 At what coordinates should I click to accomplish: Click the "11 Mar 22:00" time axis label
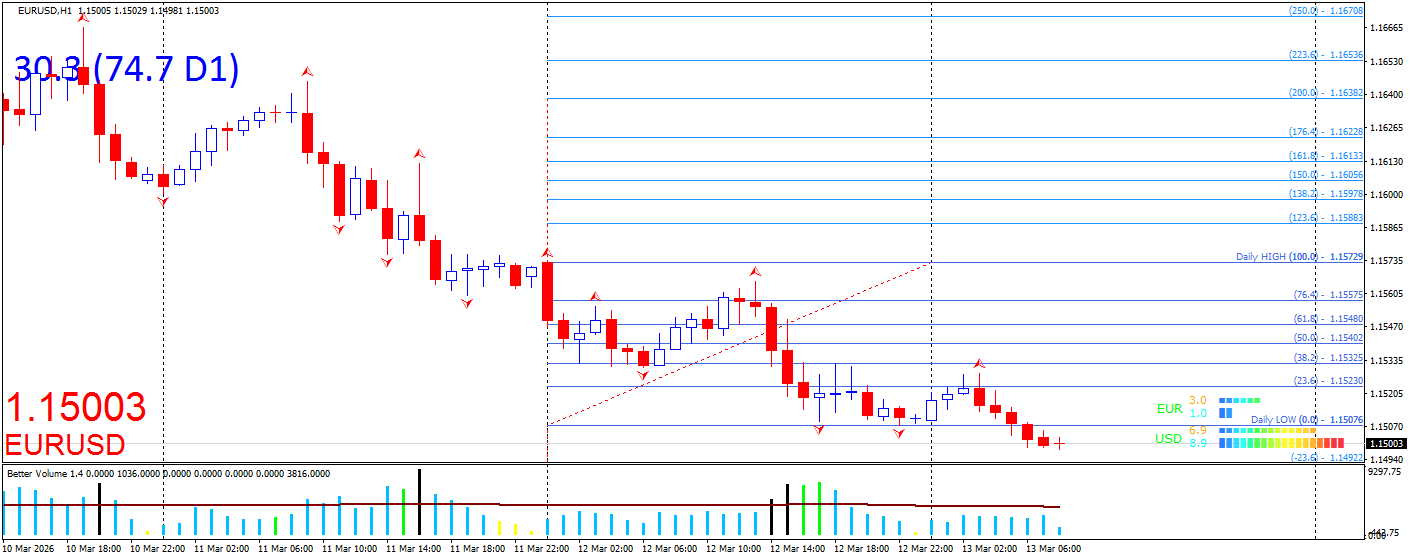(x=541, y=549)
